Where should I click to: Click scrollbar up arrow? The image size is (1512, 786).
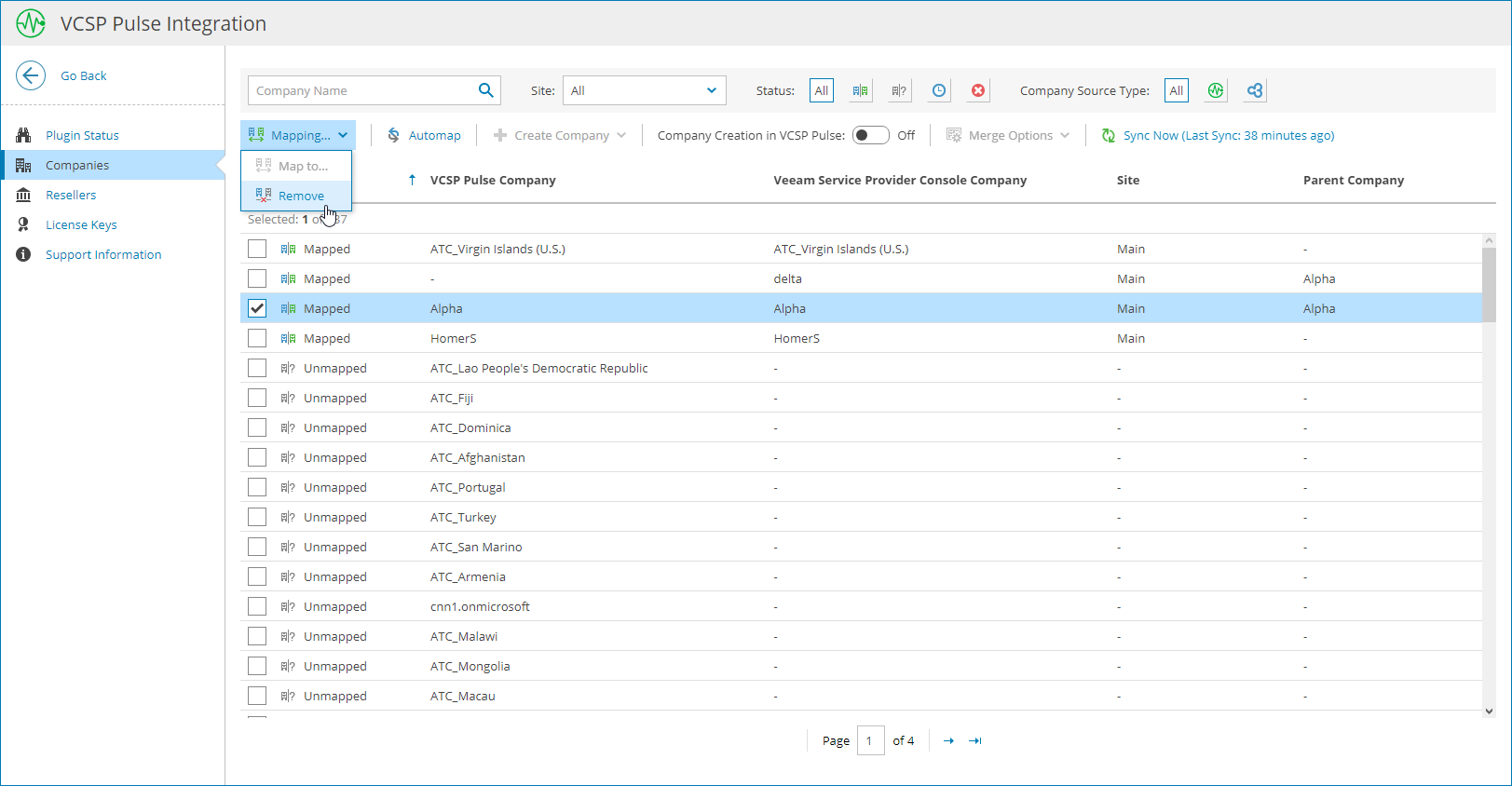1489,239
